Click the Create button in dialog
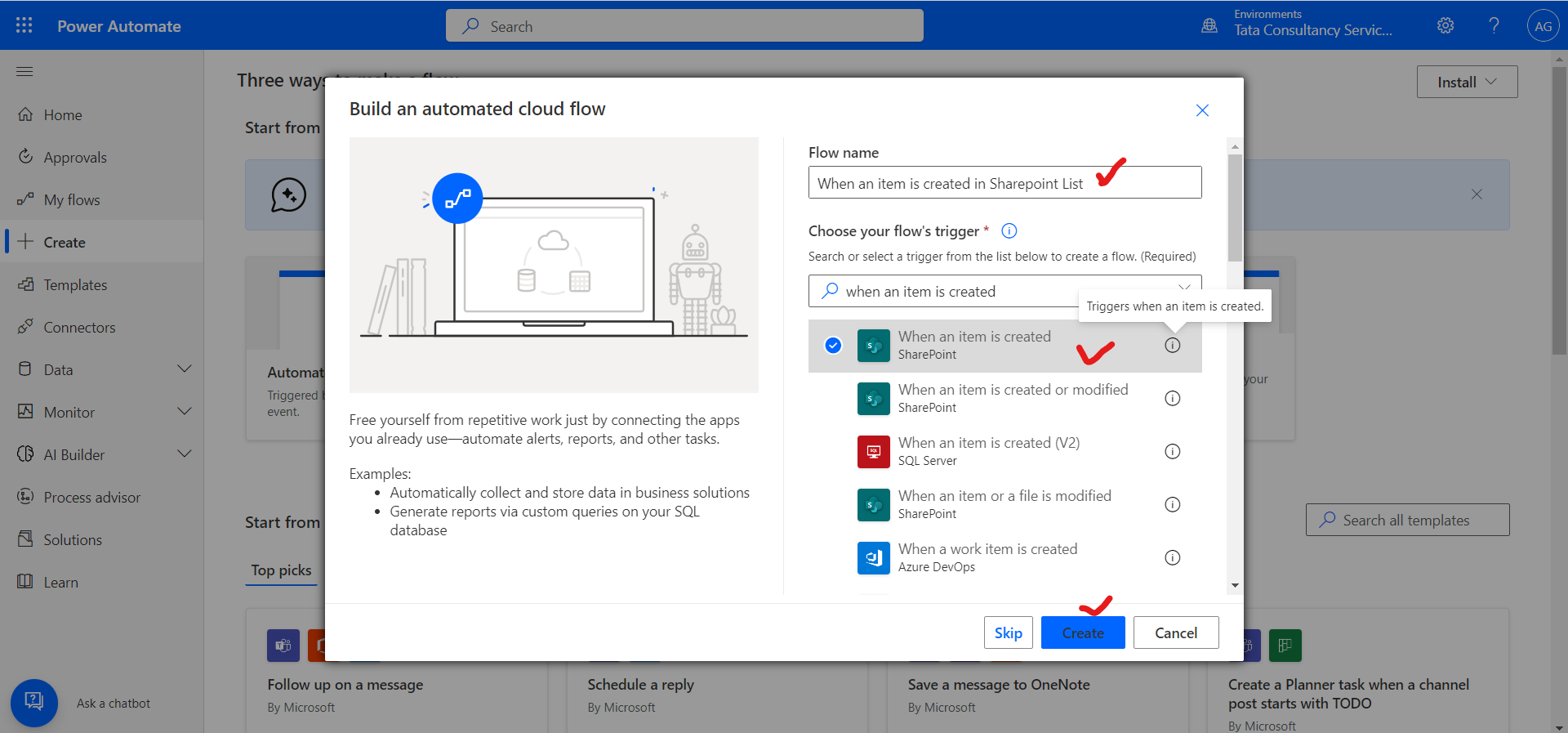1568x733 pixels. pos(1082,633)
